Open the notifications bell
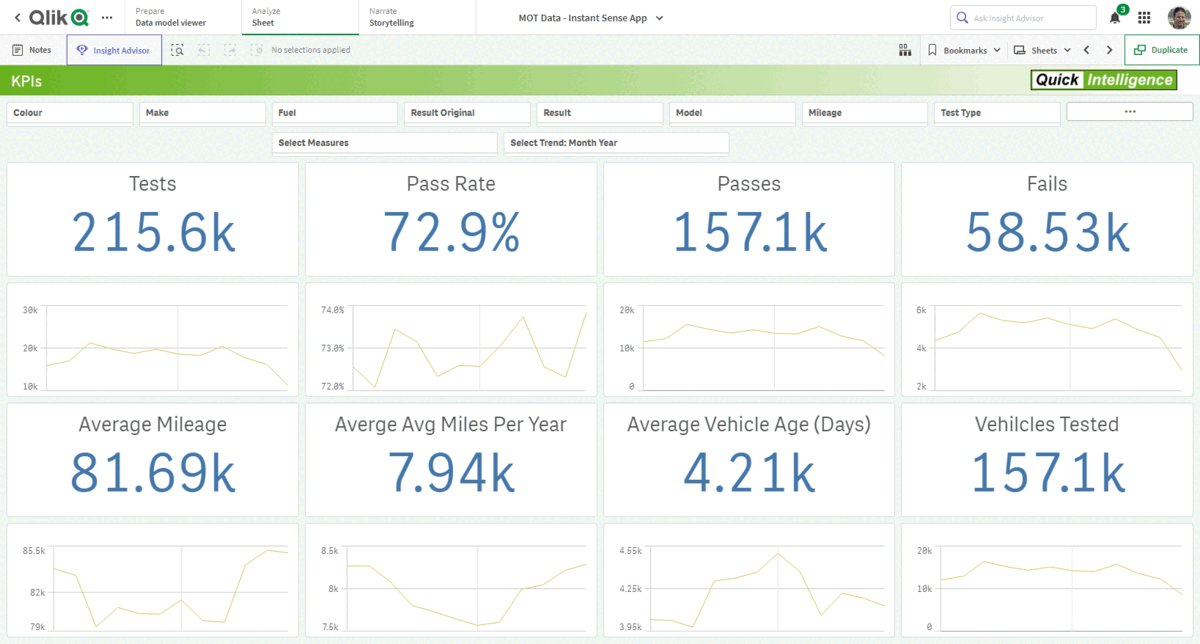The image size is (1200, 644). [x=1115, y=18]
